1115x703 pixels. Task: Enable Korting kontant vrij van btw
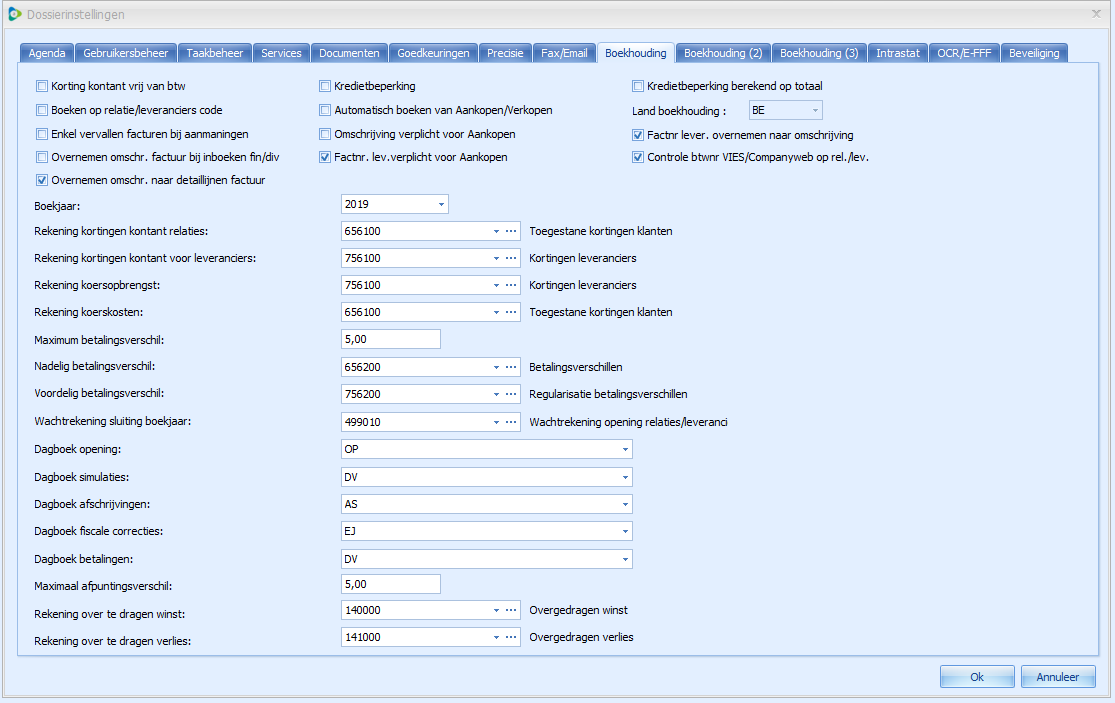[x=42, y=86]
